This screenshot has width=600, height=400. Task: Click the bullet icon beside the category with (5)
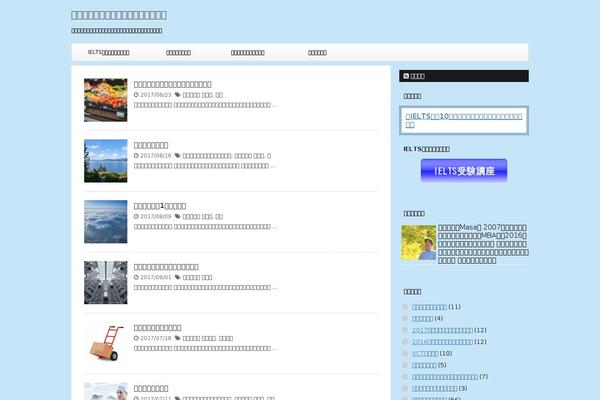(405, 365)
